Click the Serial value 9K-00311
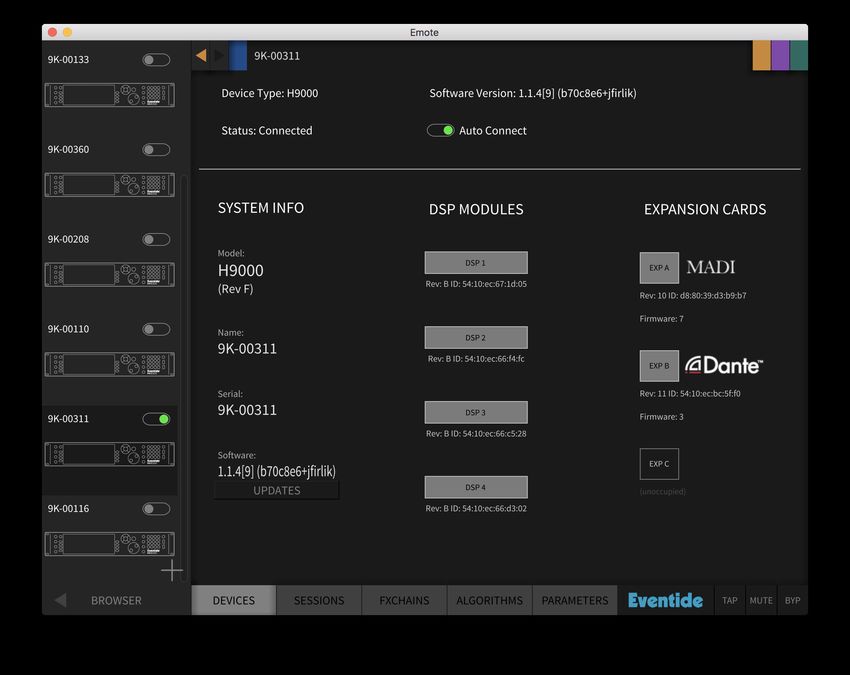Viewport: 850px width, 675px height. click(x=247, y=410)
